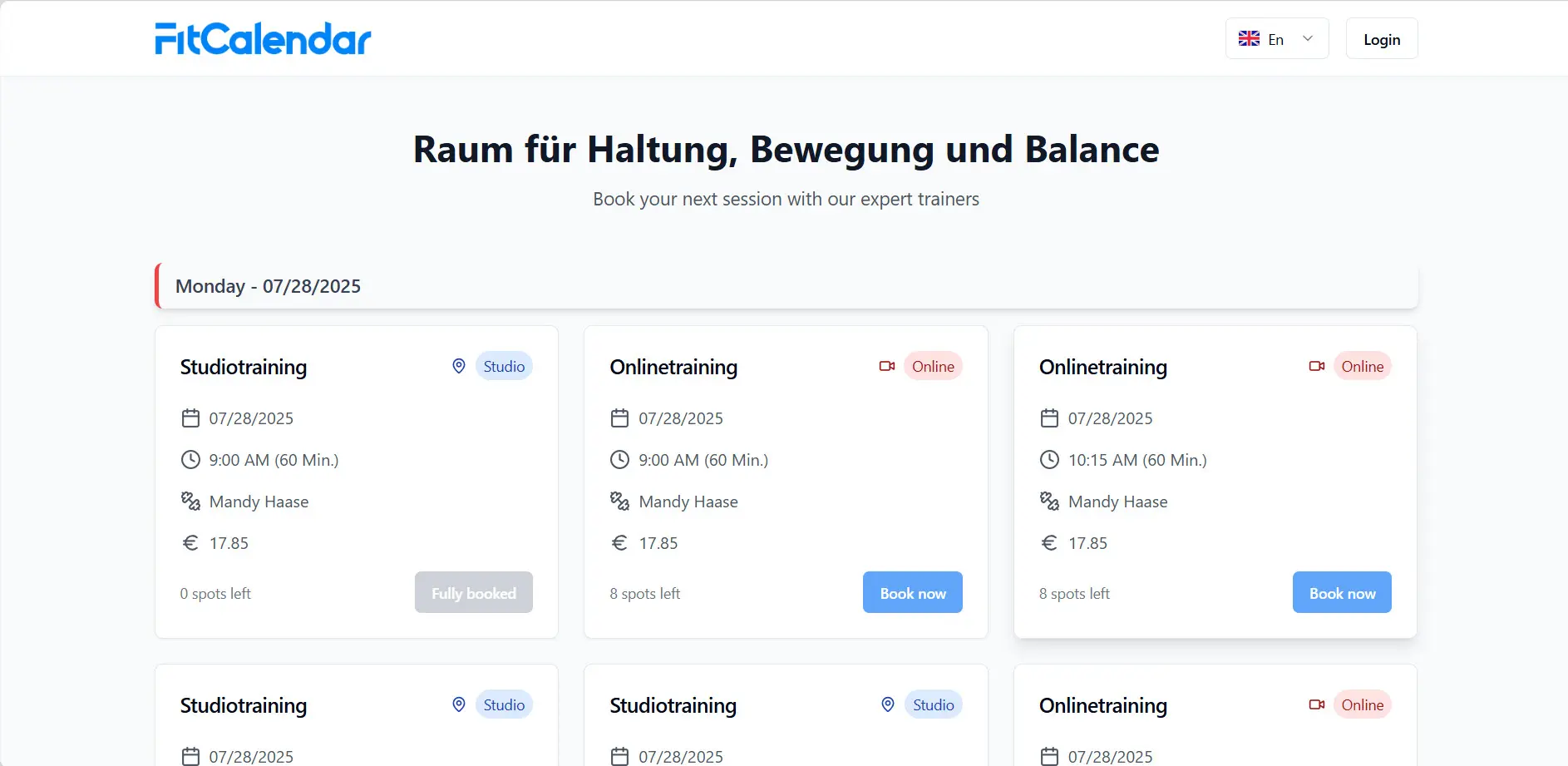Click the video icon on the Onlinetraining card below the 10:15 AM card

pos(1317,704)
